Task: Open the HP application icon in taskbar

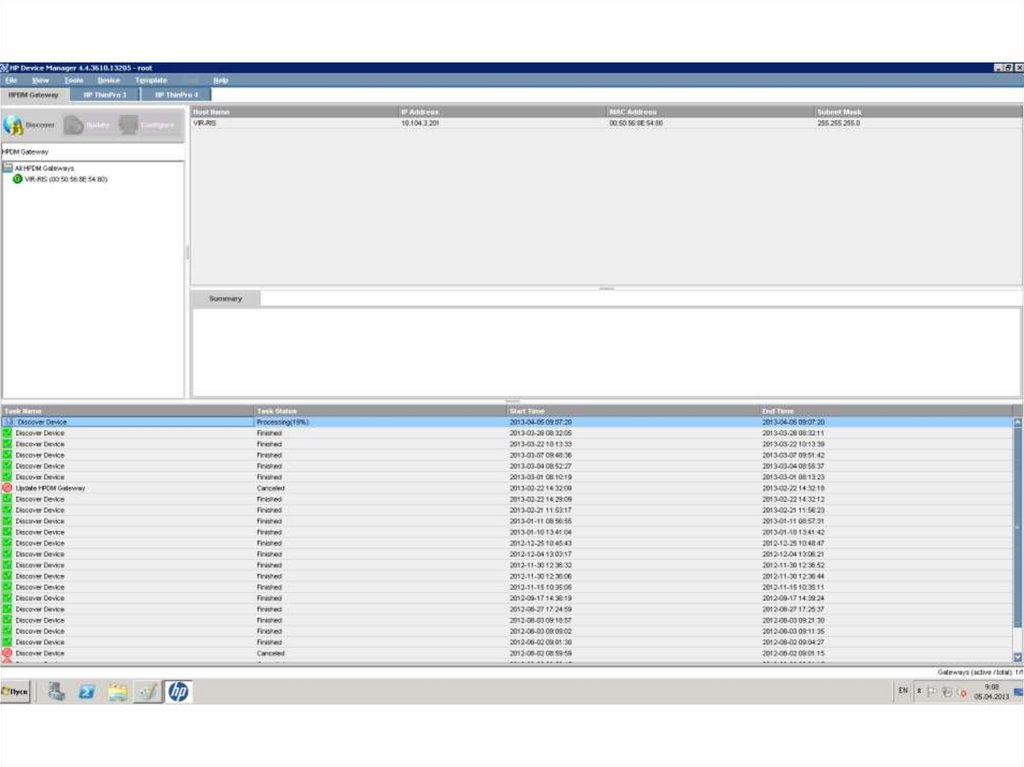Action: 178,691
